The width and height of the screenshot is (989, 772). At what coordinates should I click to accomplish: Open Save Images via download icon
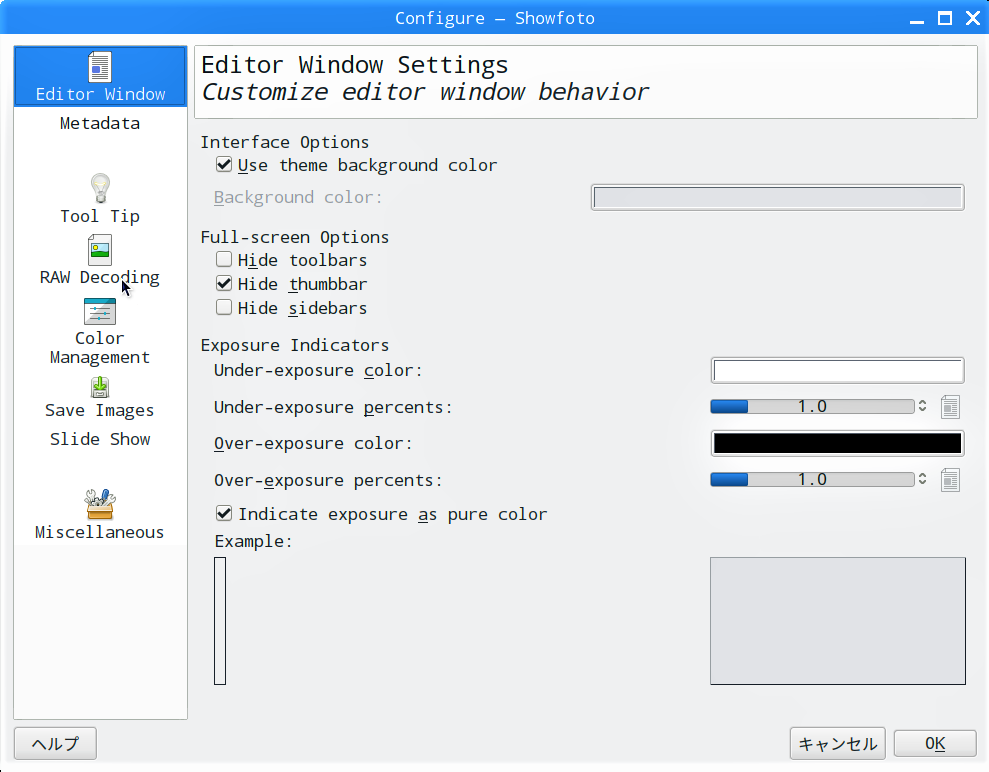pos(100,387)
